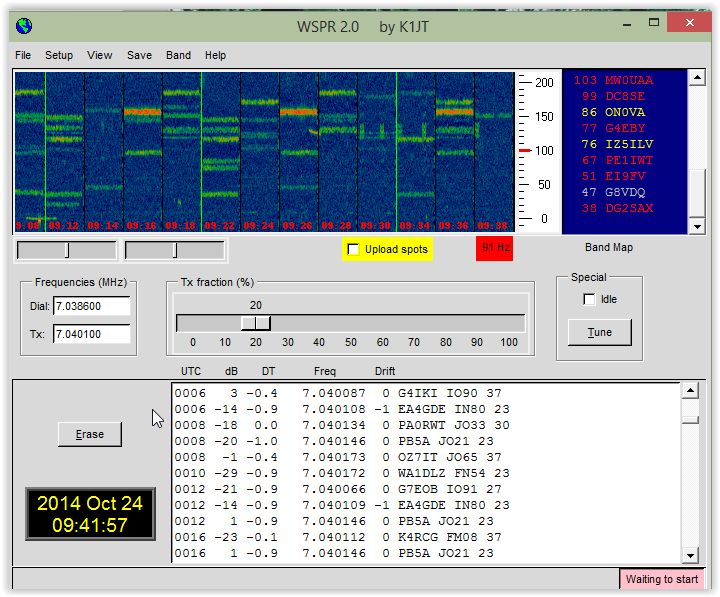
Task: Click the Band Map scroll up arrow
Action: pos(698,78)
